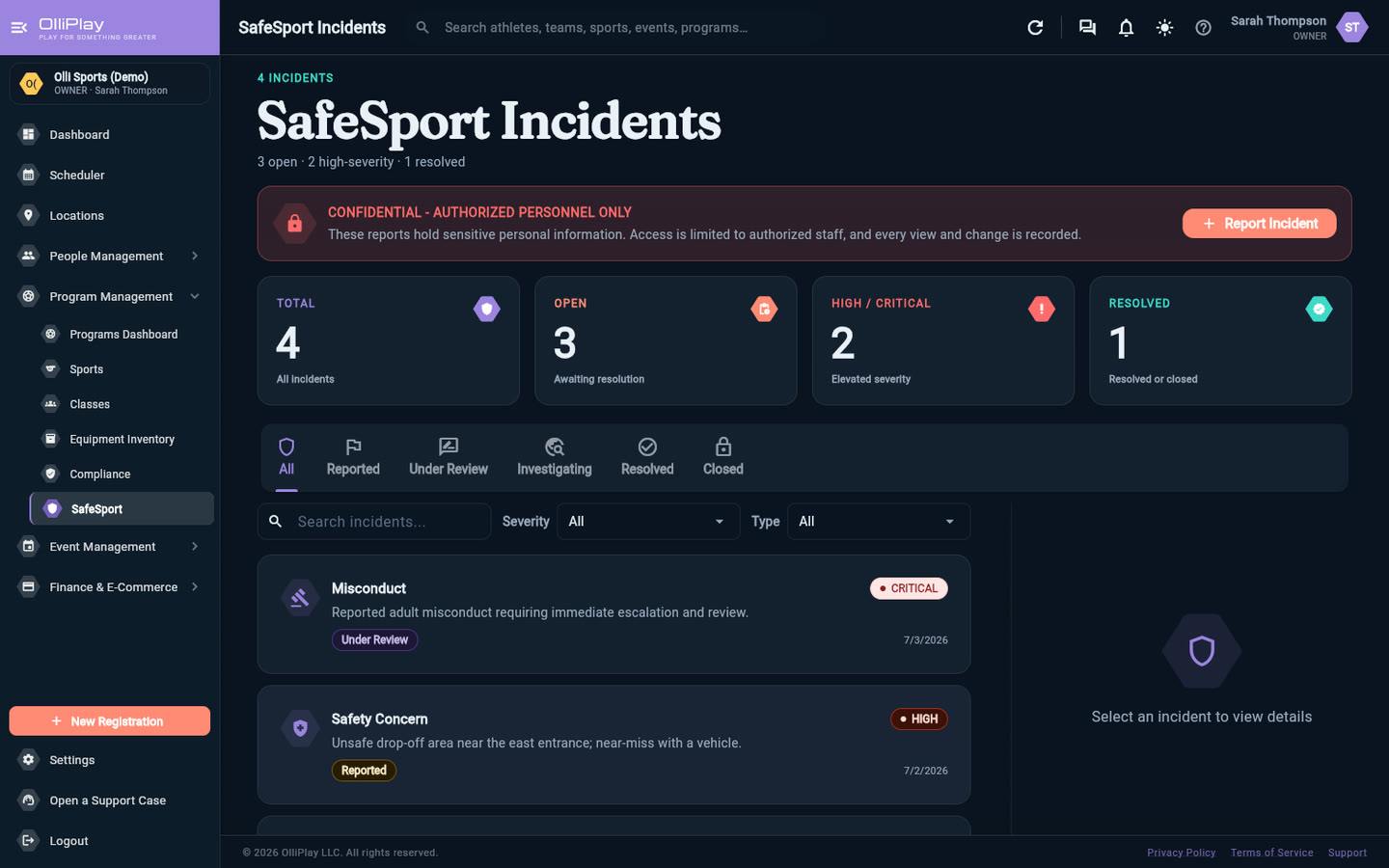Click the New Registration button
The width and height of the screenshot is (1389, 868).
[x=110, y=720]
